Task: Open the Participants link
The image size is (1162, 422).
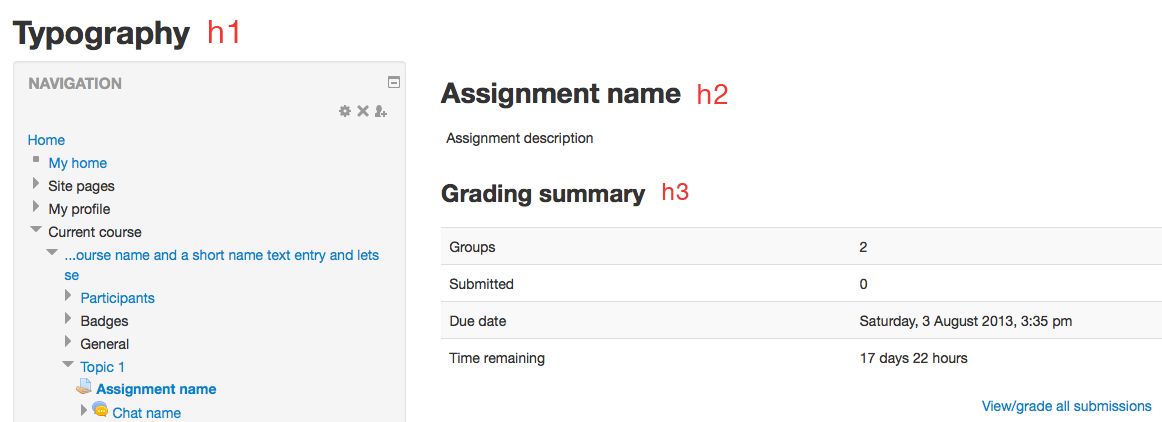Action: (118, 298)
